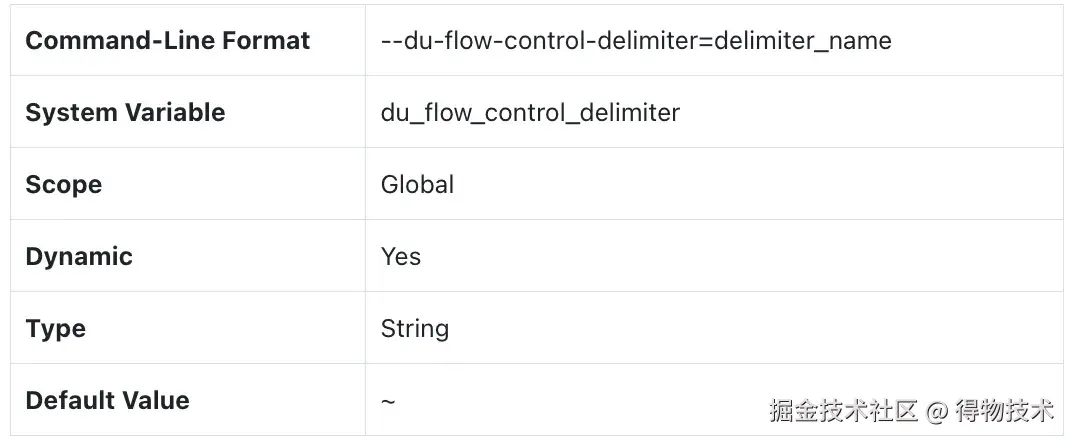Click the "Default Value" row label
The width and height of the screenshot is (1070, 440).
tap(107, 401)
